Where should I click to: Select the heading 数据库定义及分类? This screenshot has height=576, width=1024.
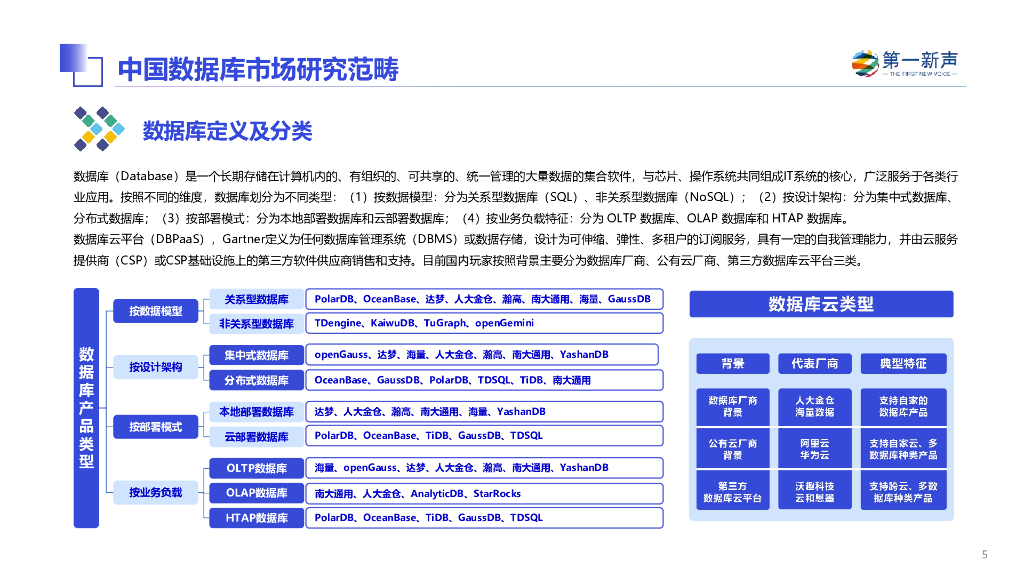click(227, 131)
